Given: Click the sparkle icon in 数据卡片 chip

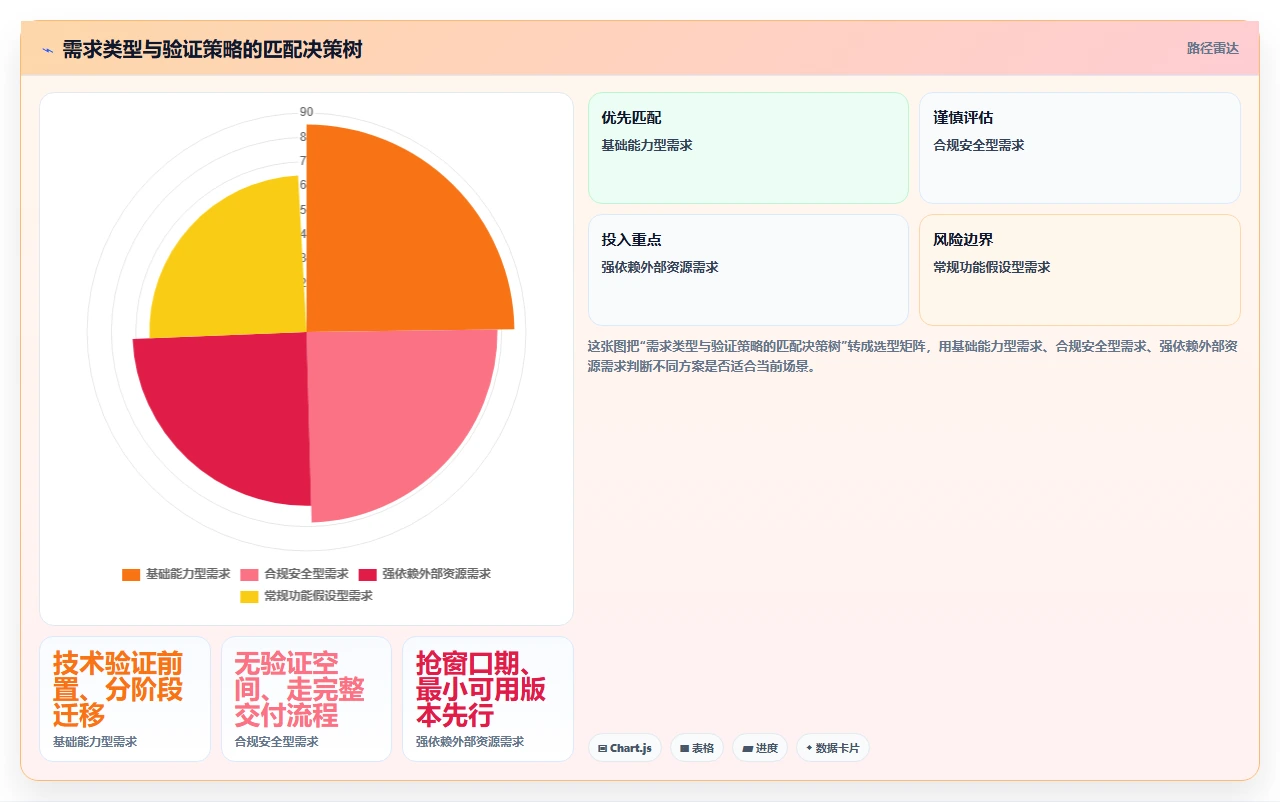Looking at the screenshot, I should click(809, 748).
